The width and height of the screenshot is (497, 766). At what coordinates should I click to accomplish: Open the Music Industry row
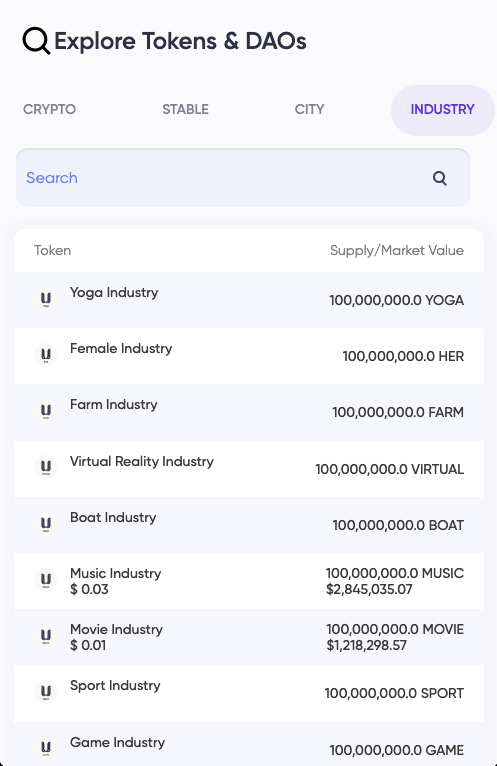click(249, 581)
